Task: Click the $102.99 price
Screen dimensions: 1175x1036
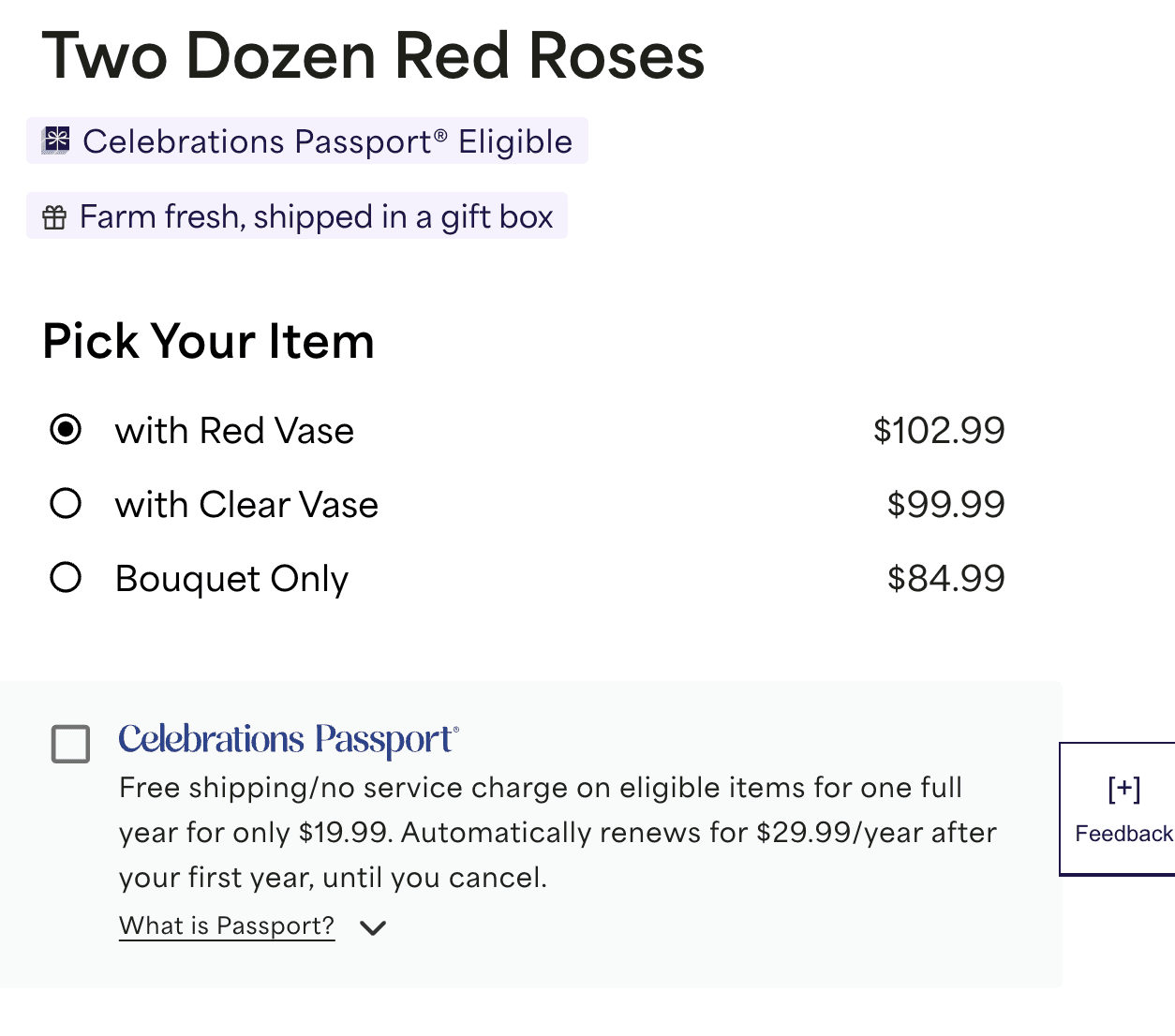Action: coord(939,431)
